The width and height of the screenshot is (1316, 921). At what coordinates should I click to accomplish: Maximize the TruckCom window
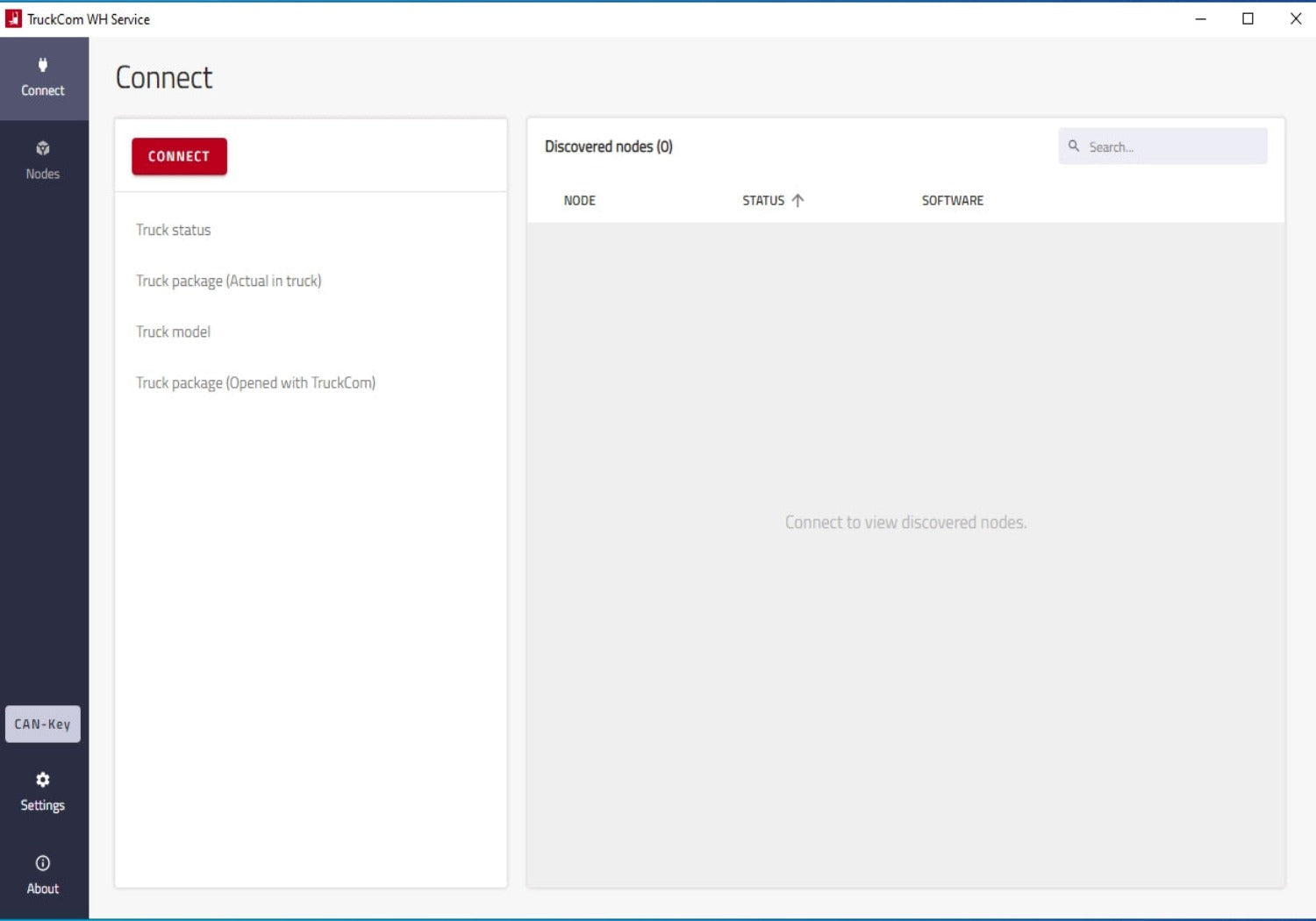[1248, 18]
